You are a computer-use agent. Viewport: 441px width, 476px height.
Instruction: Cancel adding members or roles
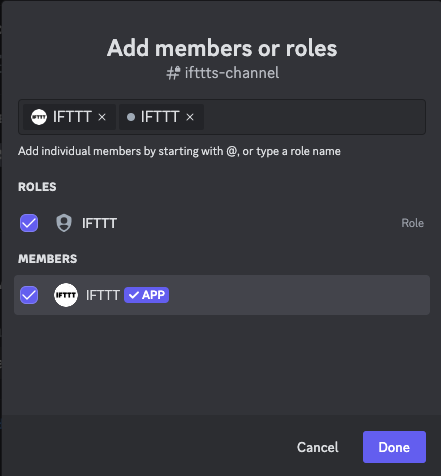click(x=318, y=447)
